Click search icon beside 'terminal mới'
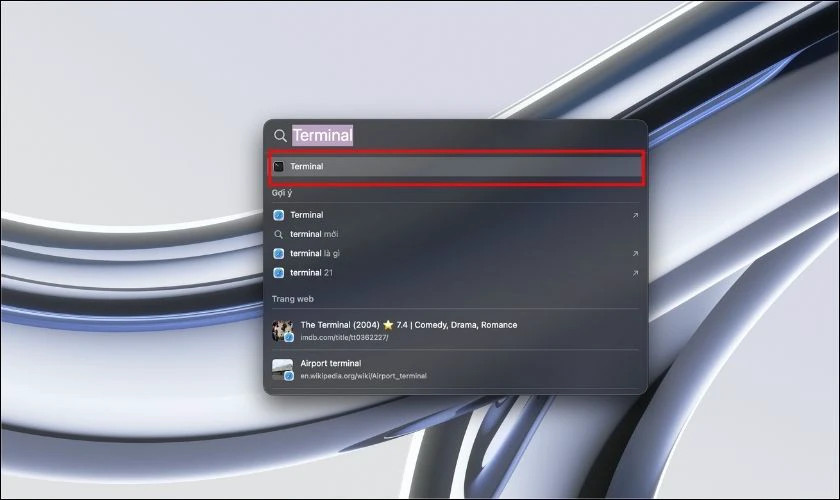840x500 pixels. [279, 234]
